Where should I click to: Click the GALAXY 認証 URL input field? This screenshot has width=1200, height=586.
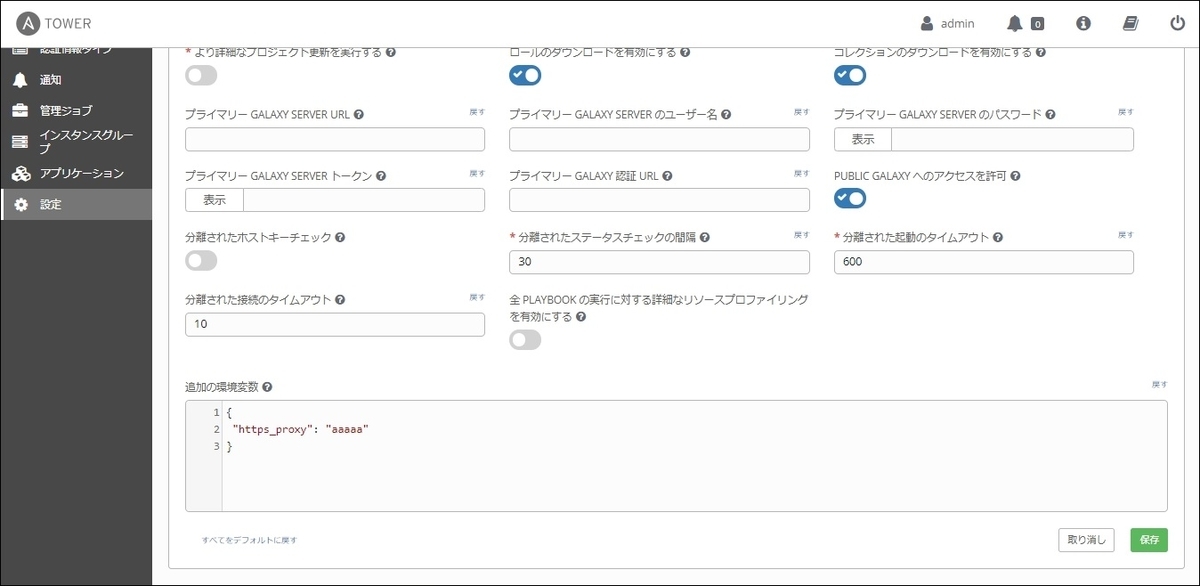(x=659, y=200)
